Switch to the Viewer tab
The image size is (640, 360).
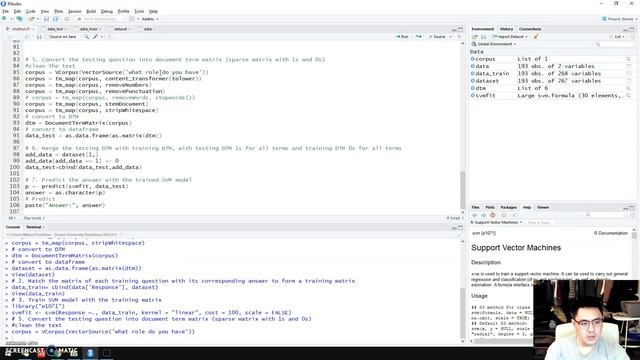click(x=543, y=207)
